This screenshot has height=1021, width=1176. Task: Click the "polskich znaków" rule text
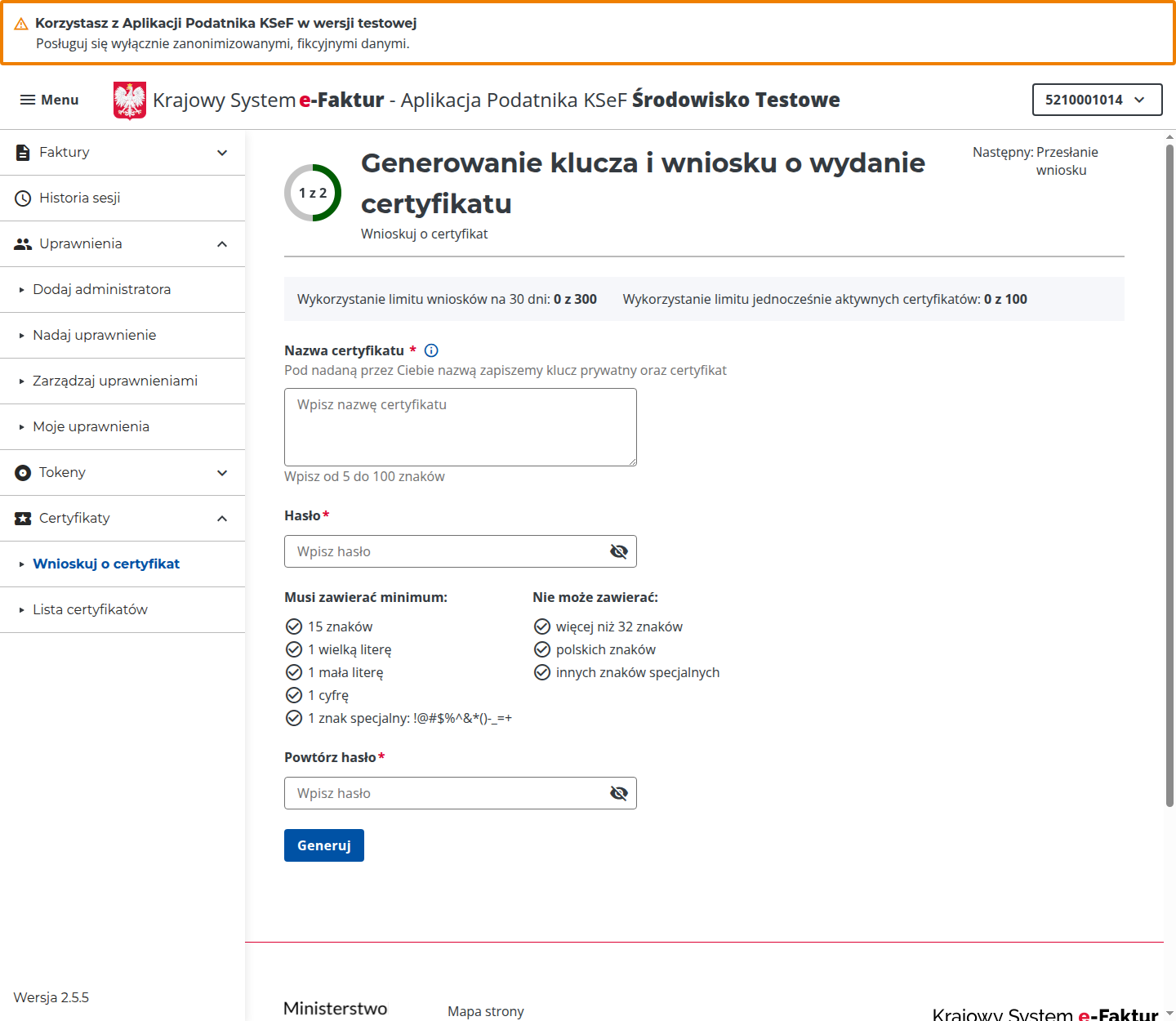click(x=606, y=649)
